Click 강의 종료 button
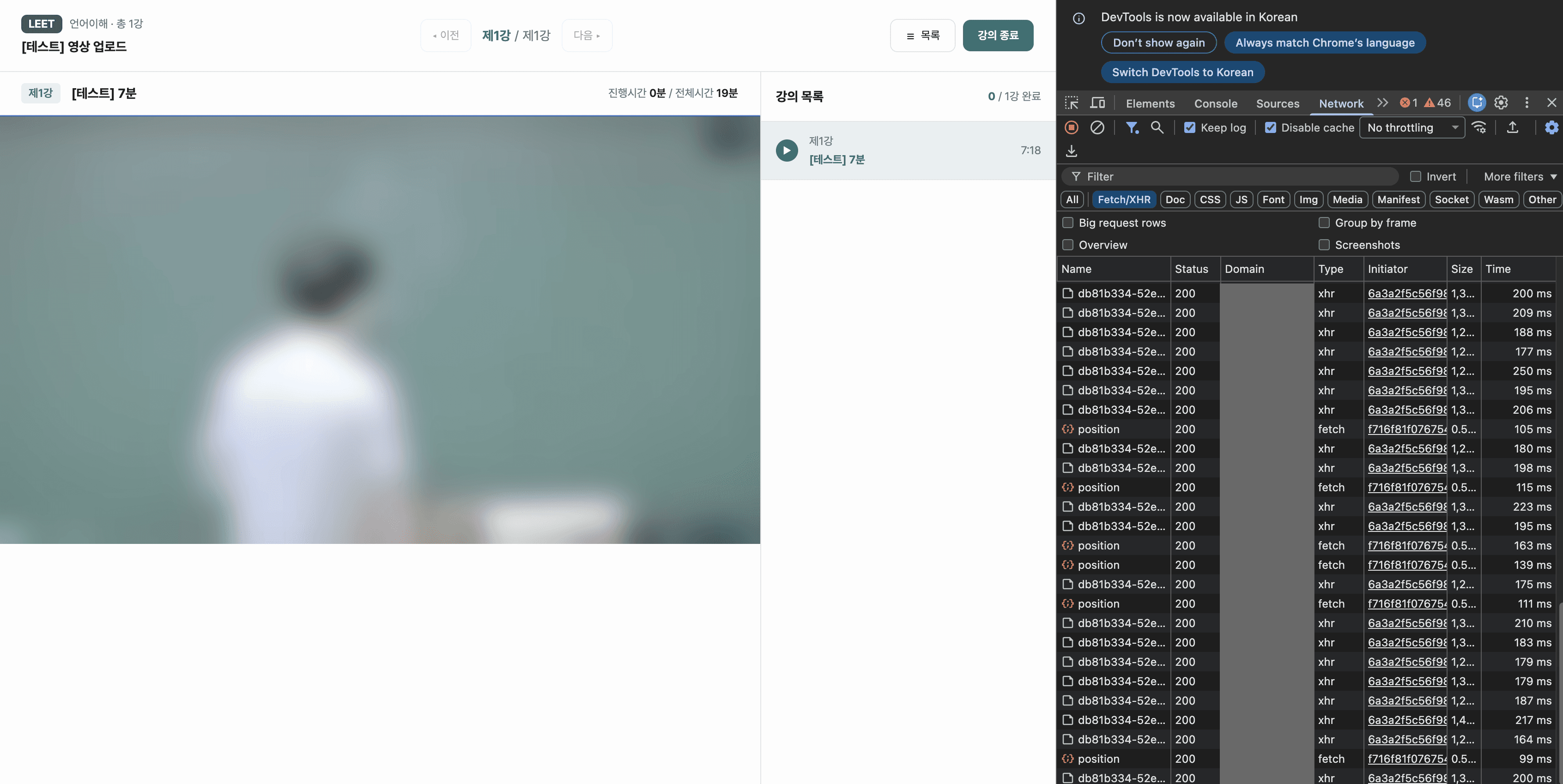This screenshot has height=784, width=1563. pyautogui.click(x=998, y=35)
